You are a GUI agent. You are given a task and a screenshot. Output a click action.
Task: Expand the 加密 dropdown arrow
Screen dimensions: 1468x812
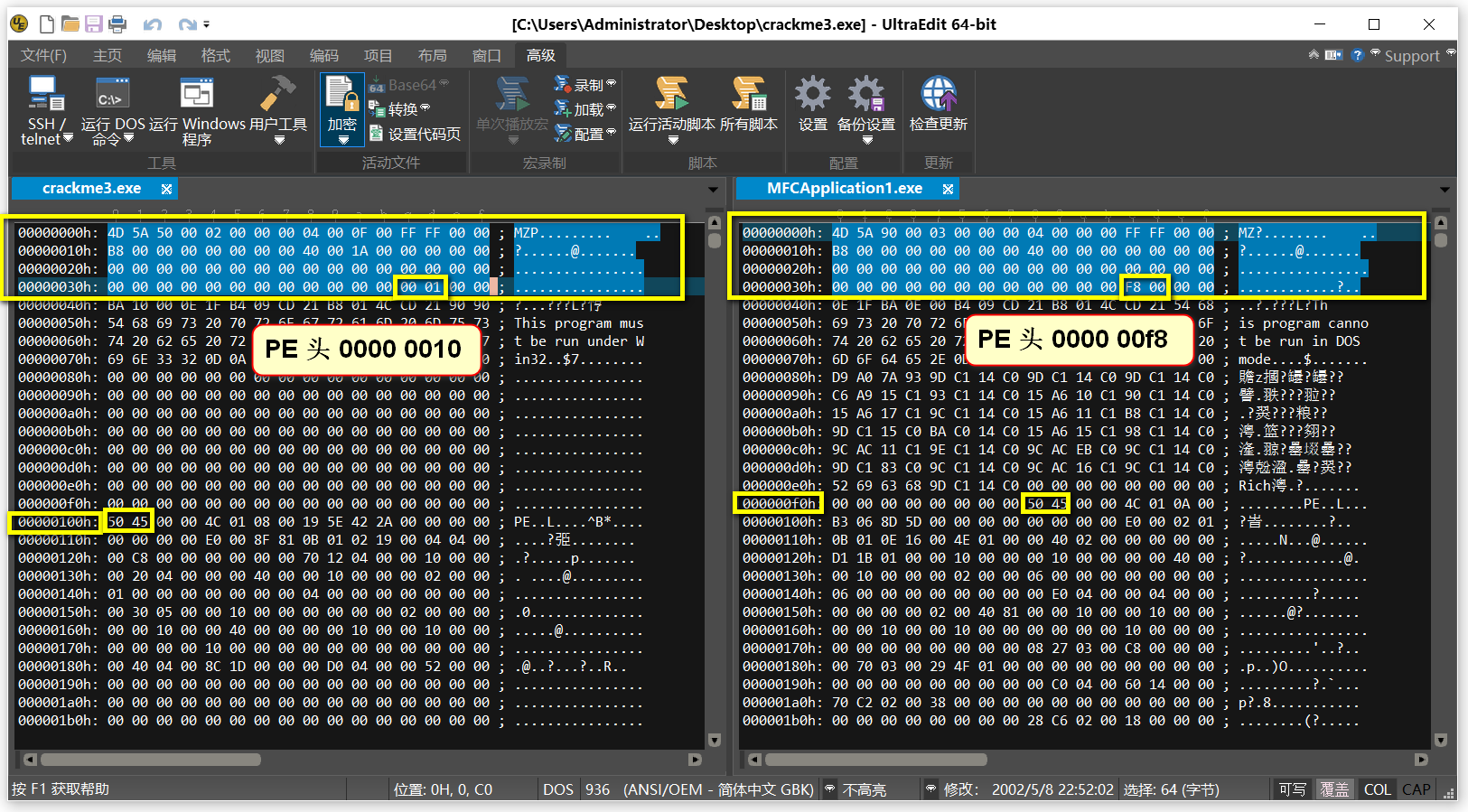(342, 140)
